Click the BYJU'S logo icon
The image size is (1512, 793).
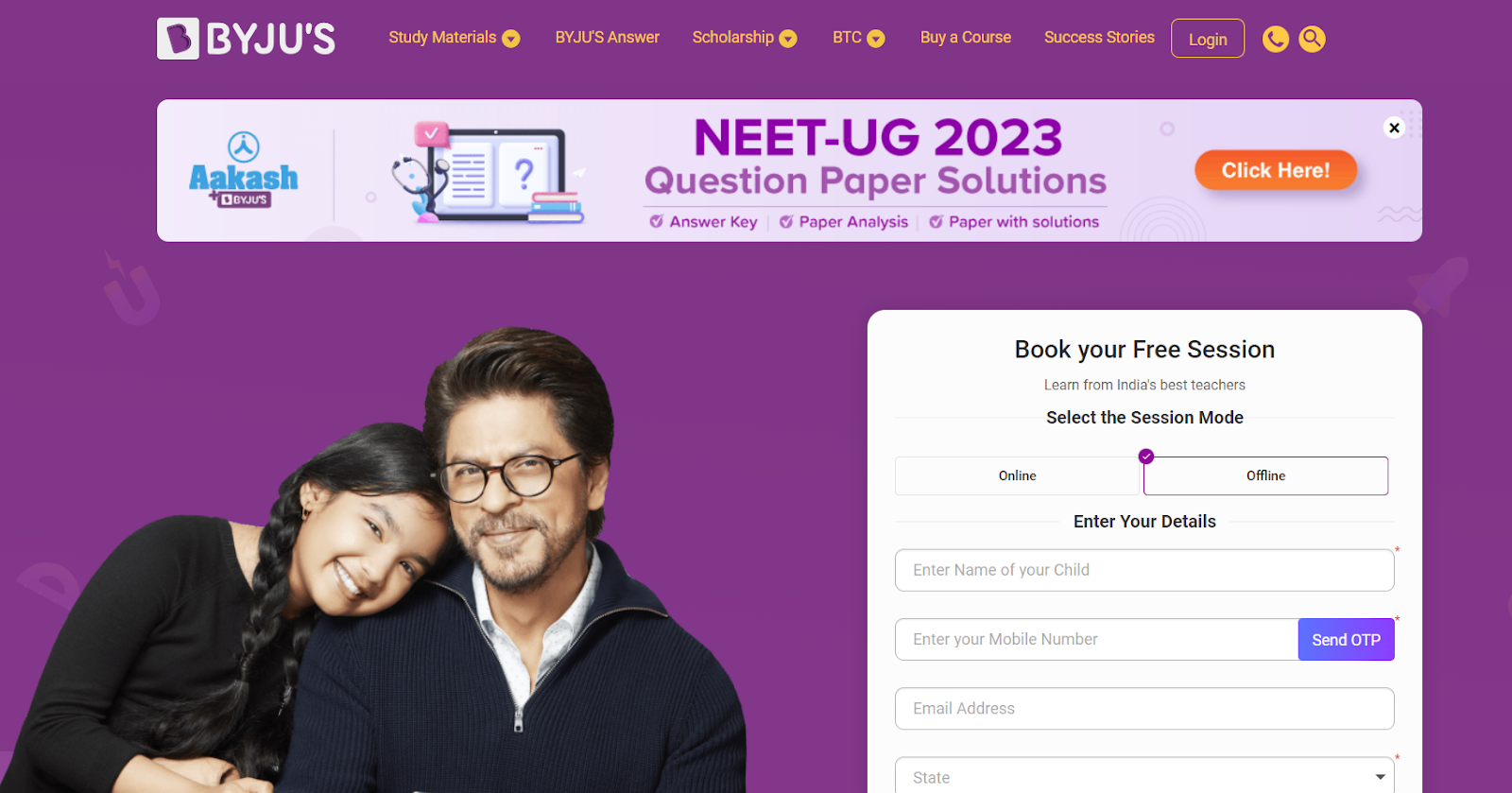pyautogui.click(x=178, y=39)
